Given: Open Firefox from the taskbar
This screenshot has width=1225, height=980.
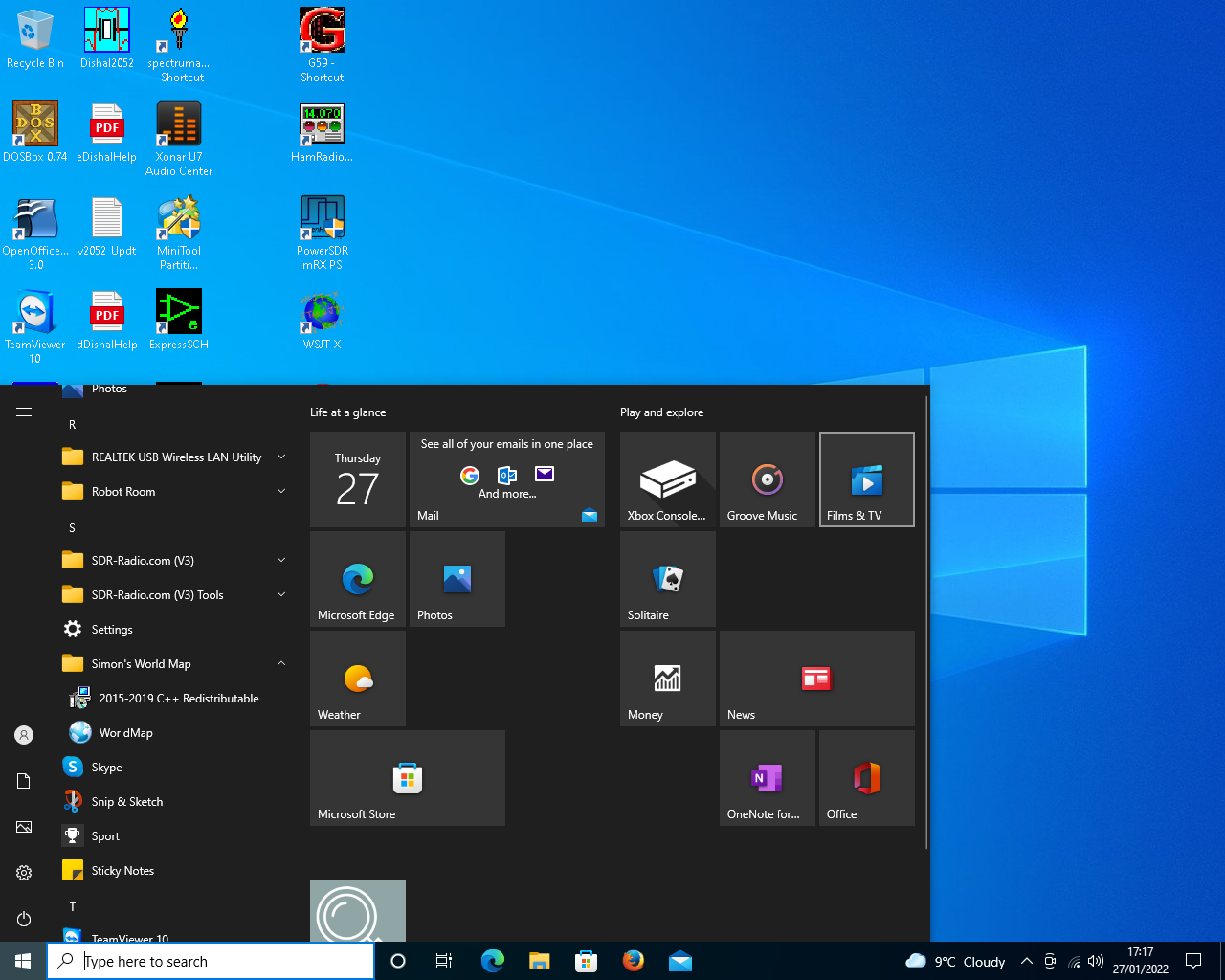Looking at the screenshot, I should (633, 961).
